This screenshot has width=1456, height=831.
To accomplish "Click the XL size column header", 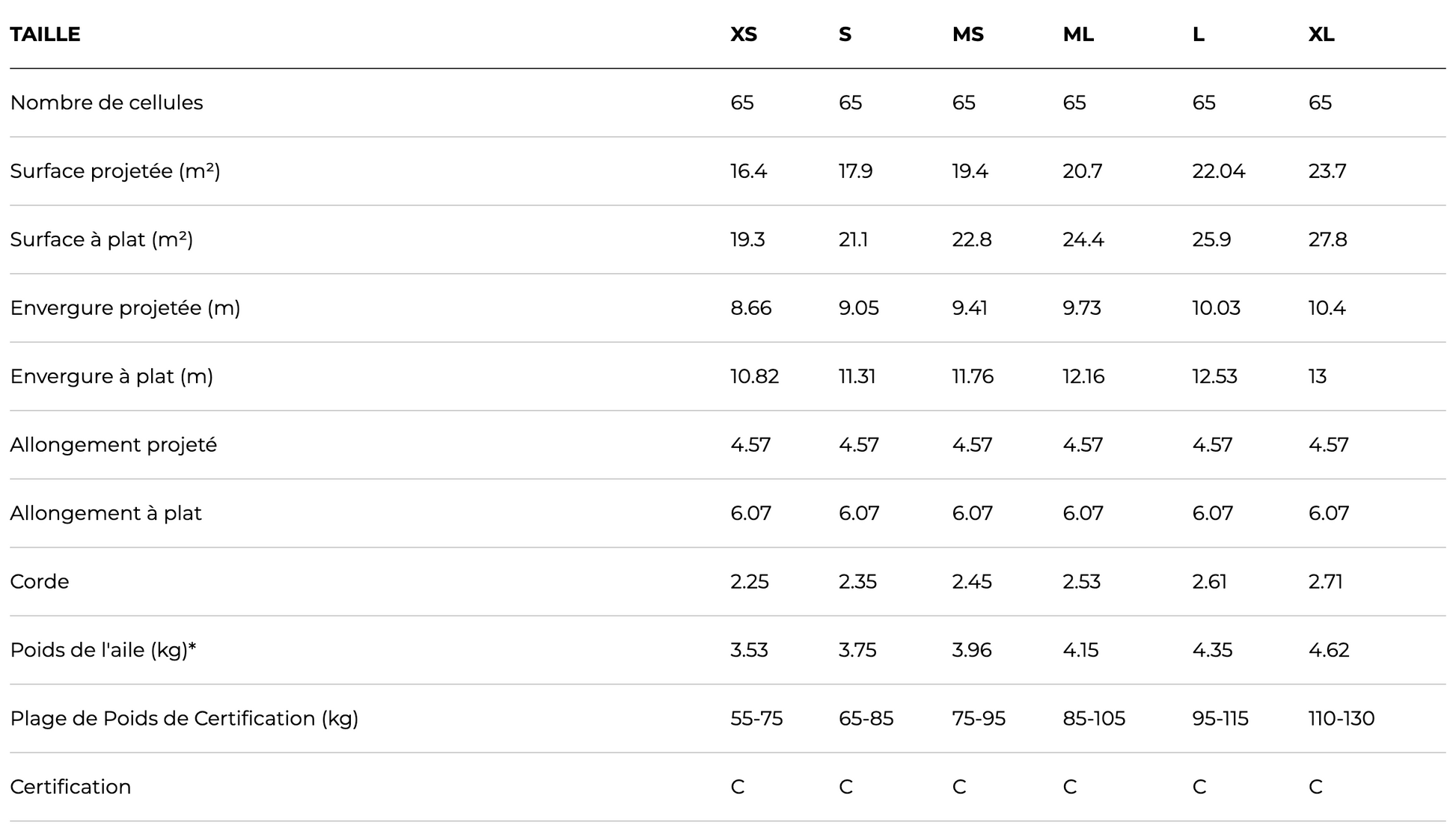I will [x=1321, y=34].
